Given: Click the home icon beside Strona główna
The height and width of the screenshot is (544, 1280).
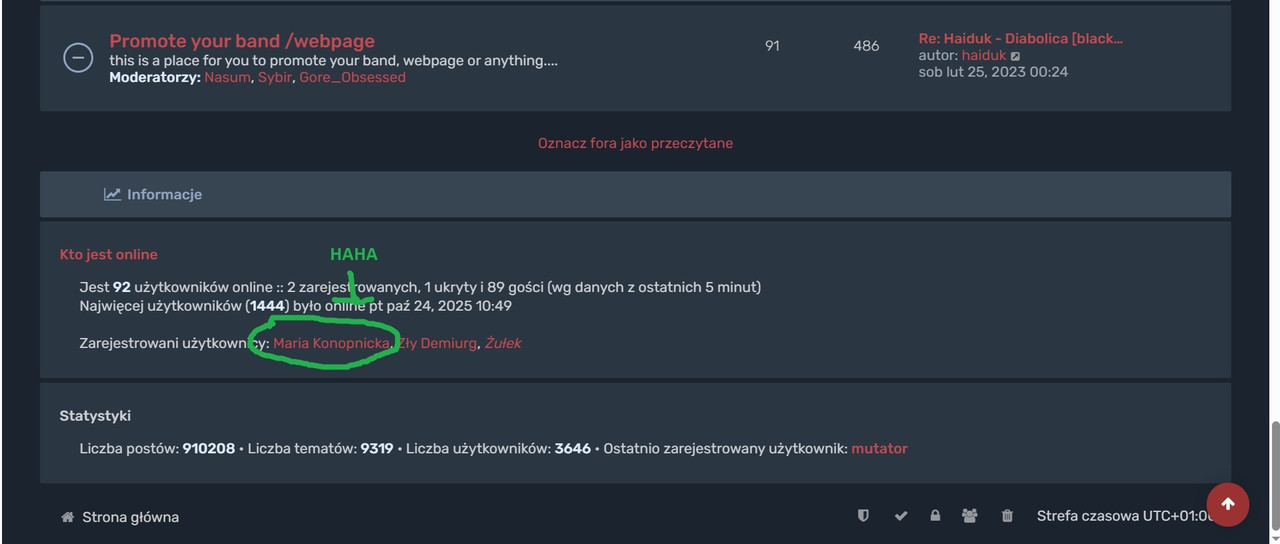Looking at the screenshot, I should 68,517.
